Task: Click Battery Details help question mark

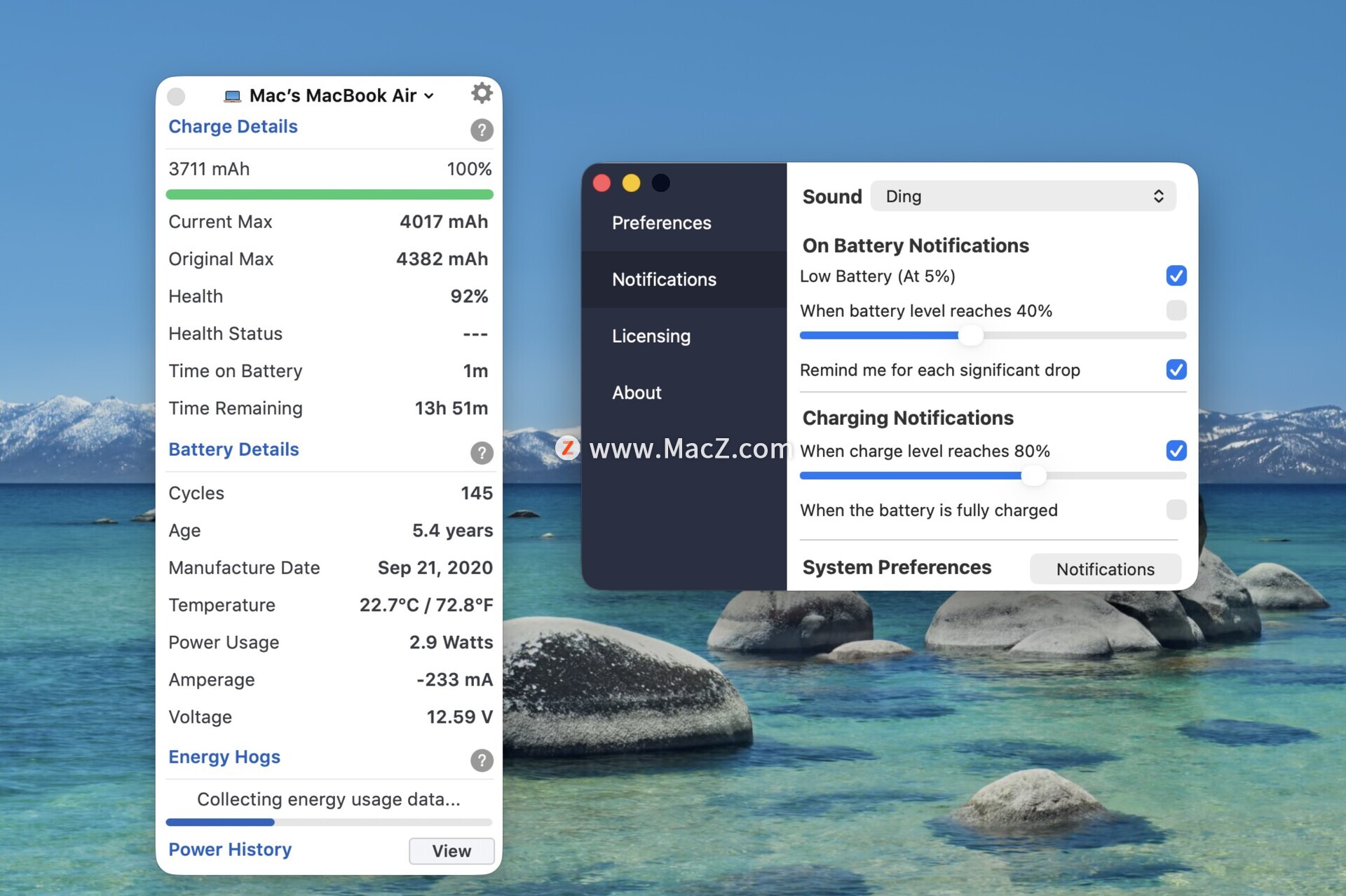Action: tap(482, 453)
